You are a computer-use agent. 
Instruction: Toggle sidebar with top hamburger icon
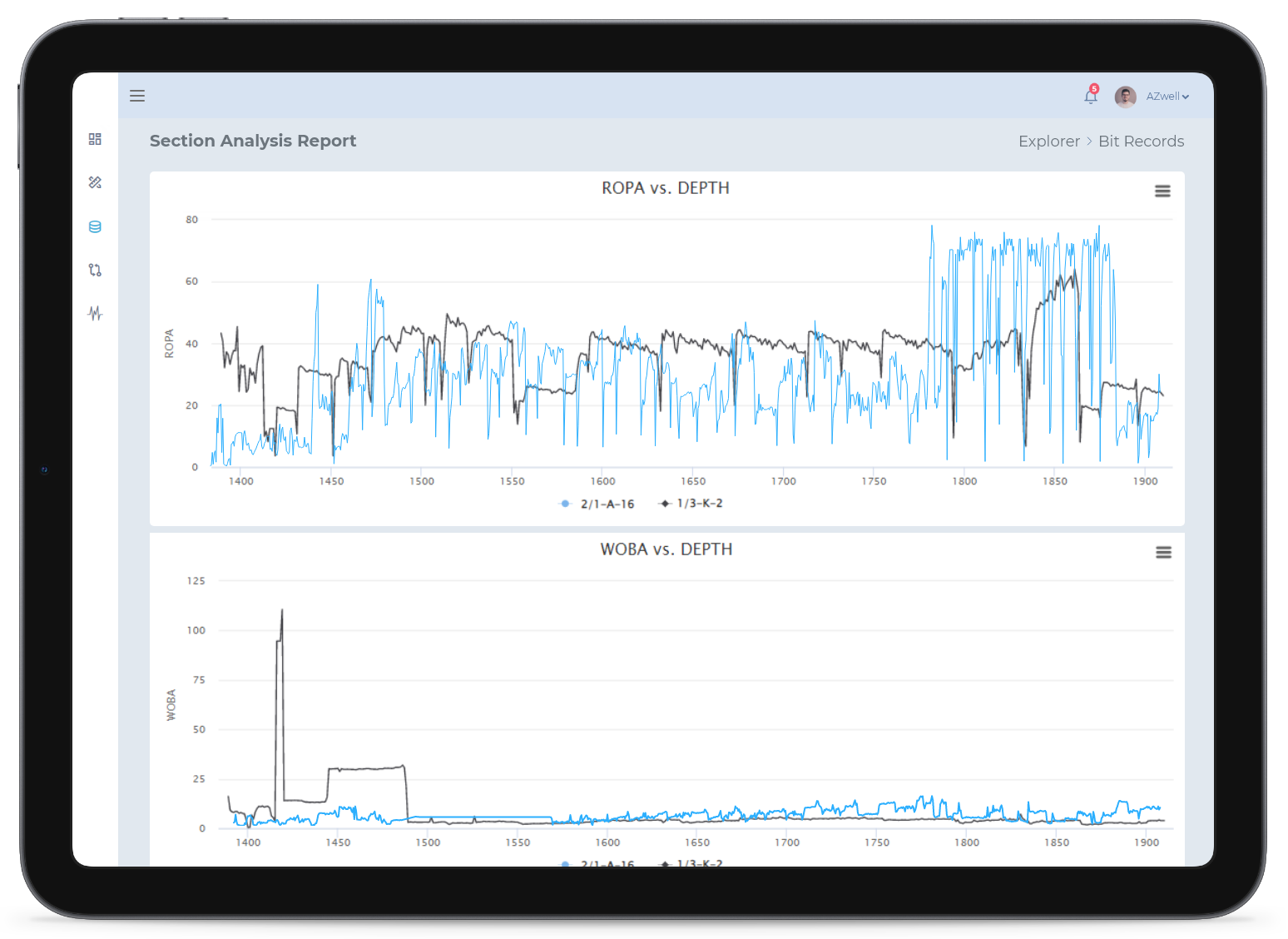click(x=137, y=96)
